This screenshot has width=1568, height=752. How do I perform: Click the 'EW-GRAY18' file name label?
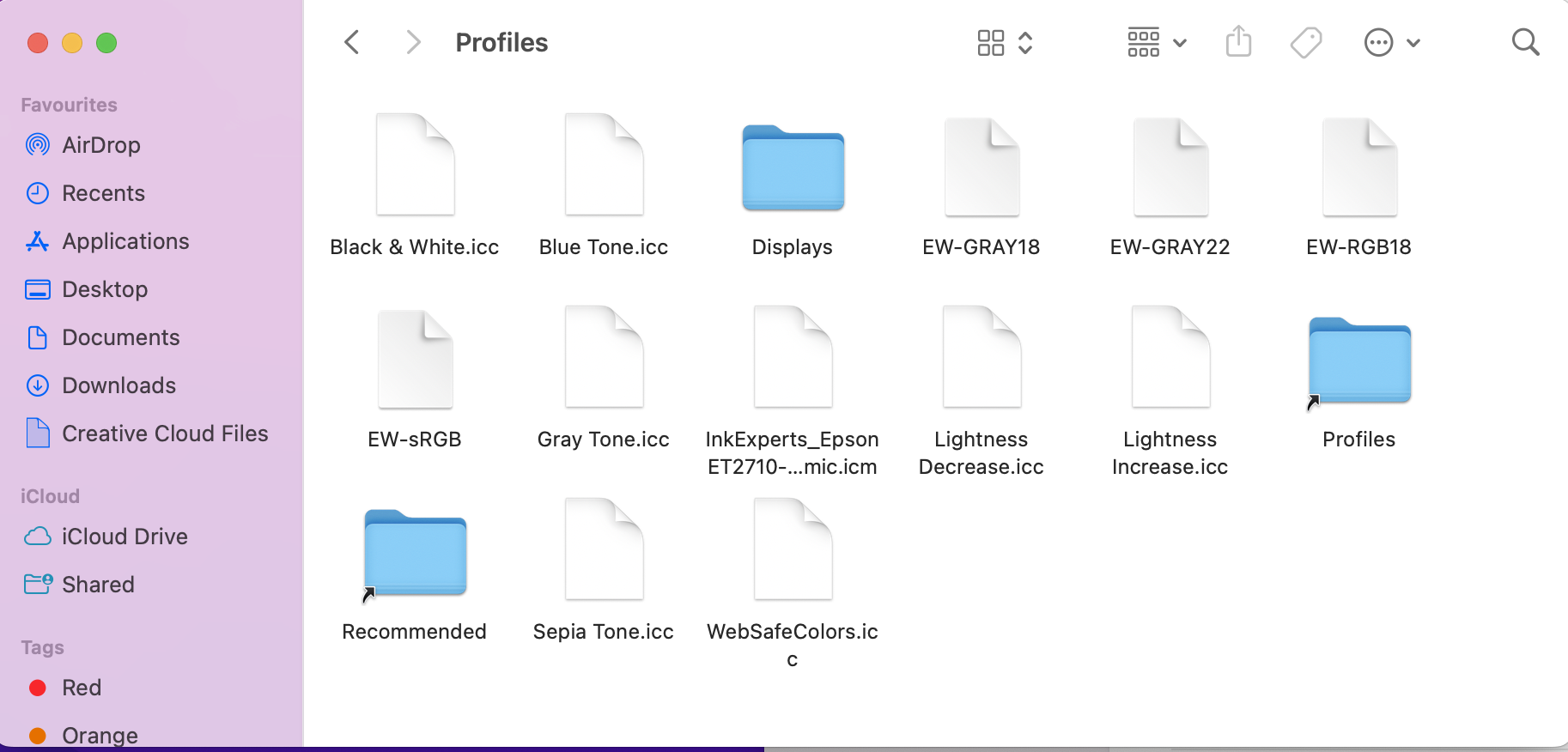982,247
